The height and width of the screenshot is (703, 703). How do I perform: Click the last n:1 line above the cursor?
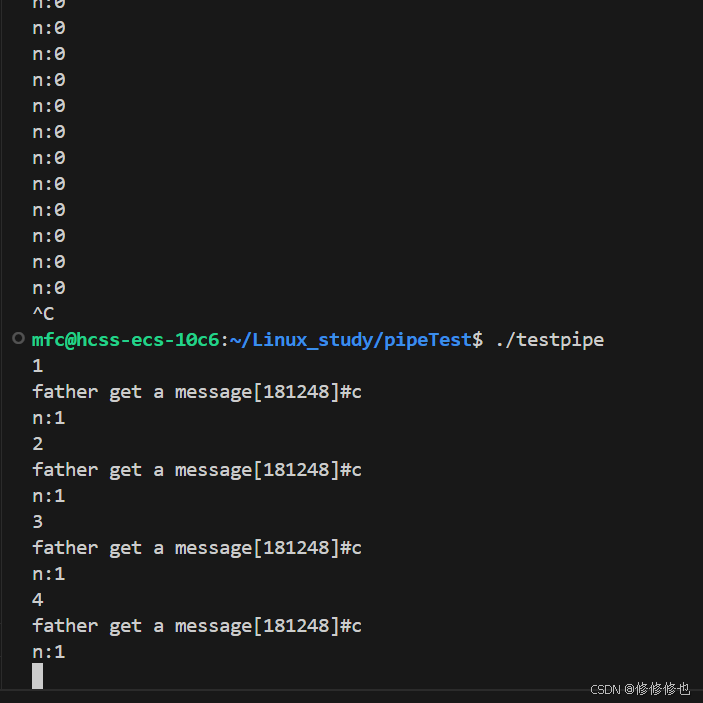[x=49, y=652]
